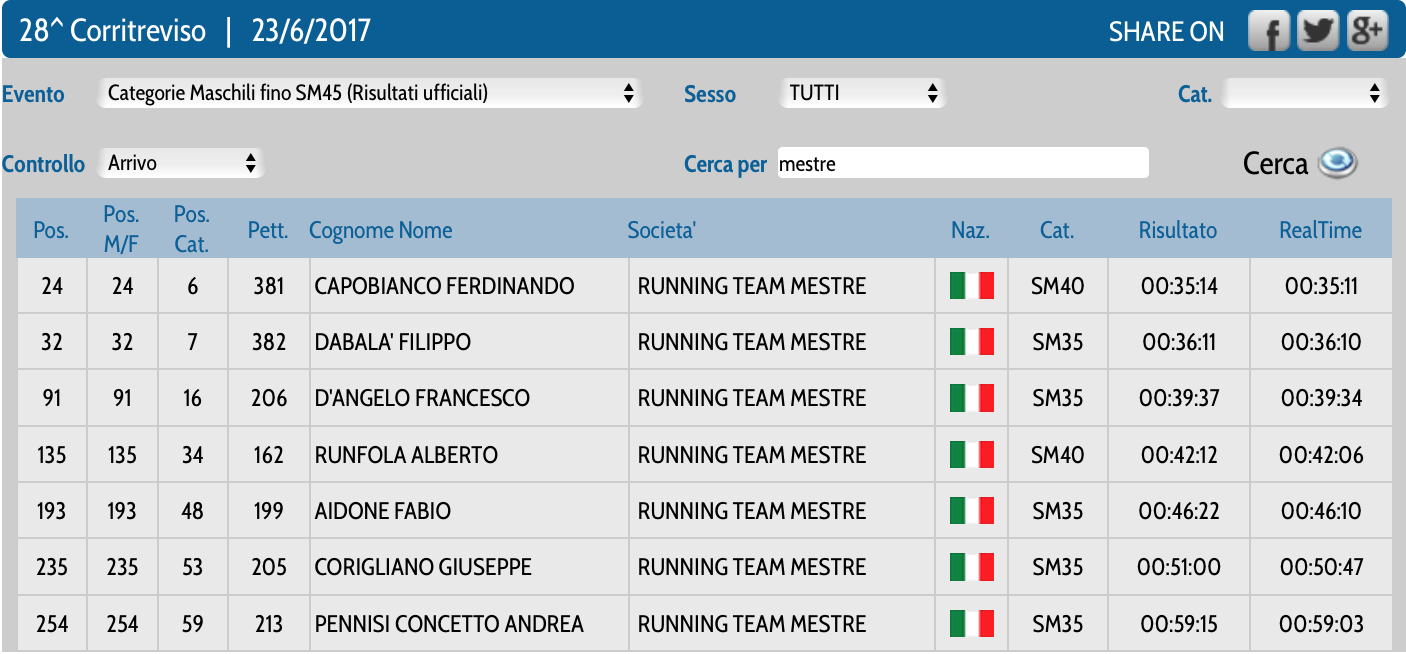Click Italian flag in Capobianco Ferdinando row
1406x654 pixels.
971,287
